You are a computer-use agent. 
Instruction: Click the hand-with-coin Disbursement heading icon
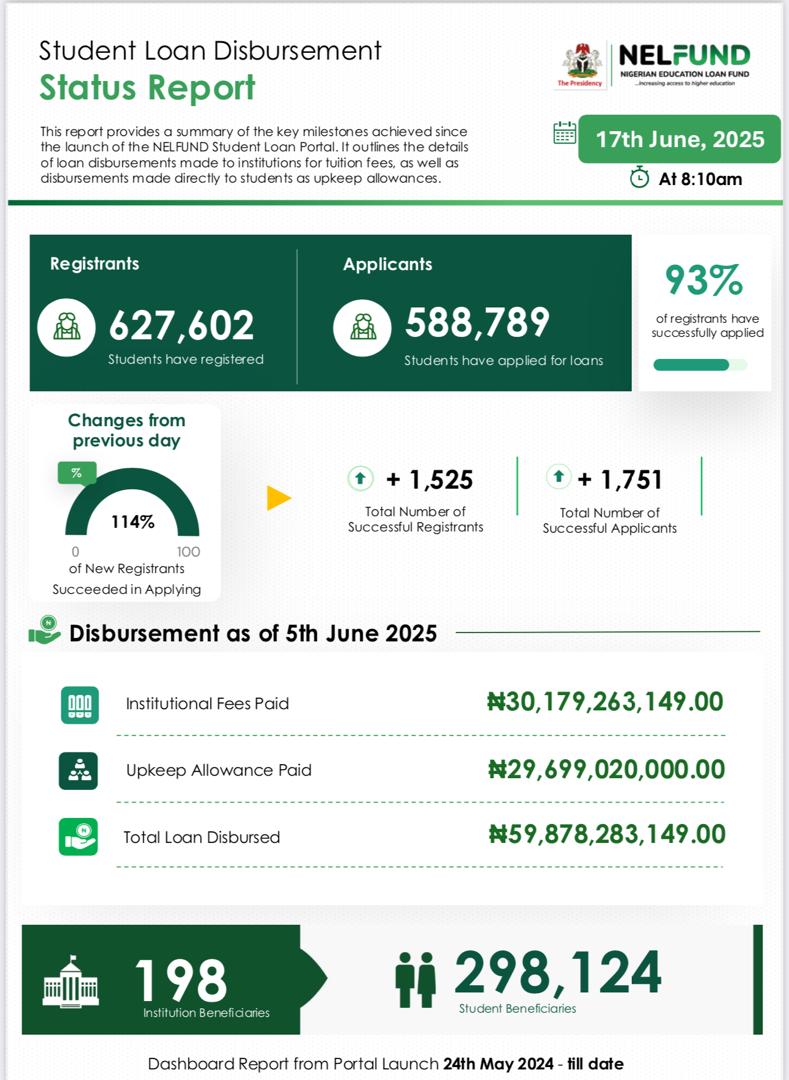44,632
